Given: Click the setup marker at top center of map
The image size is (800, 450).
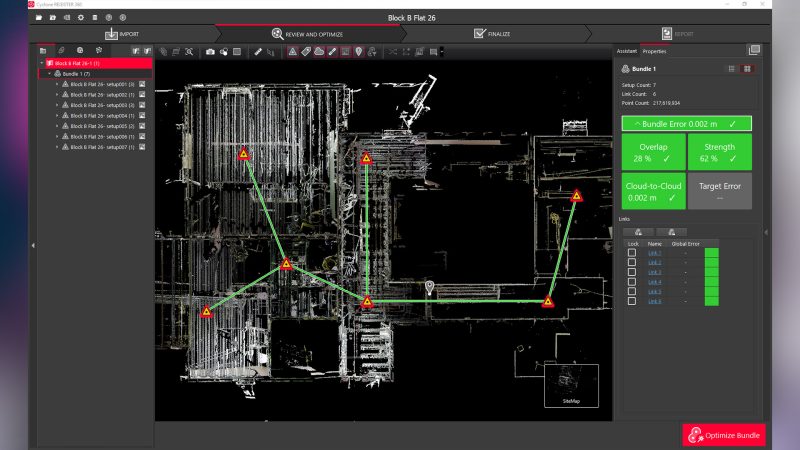Looking at the screenshot, I should coord(366,159).
